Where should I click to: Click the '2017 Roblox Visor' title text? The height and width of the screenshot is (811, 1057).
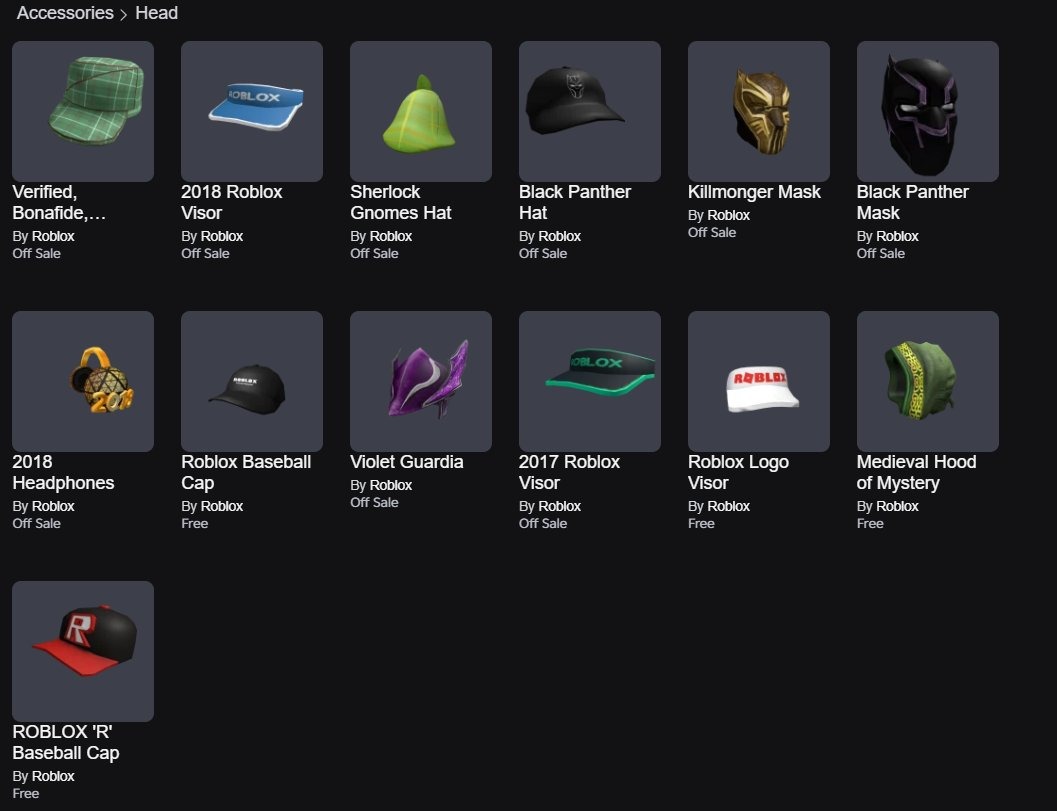pyautogui.click(x=570, y=472)
